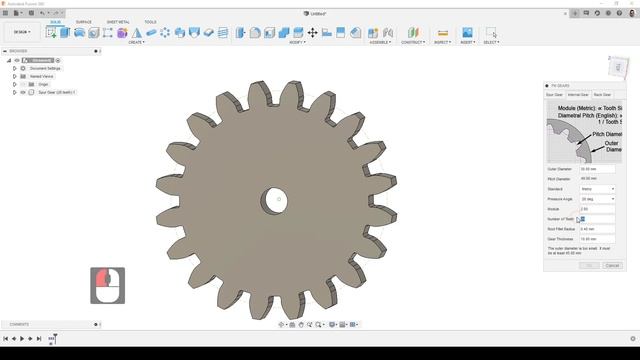Click the Gear Thickness input field
The width and height of the screenshot is (640, 360).
point(597,239)
